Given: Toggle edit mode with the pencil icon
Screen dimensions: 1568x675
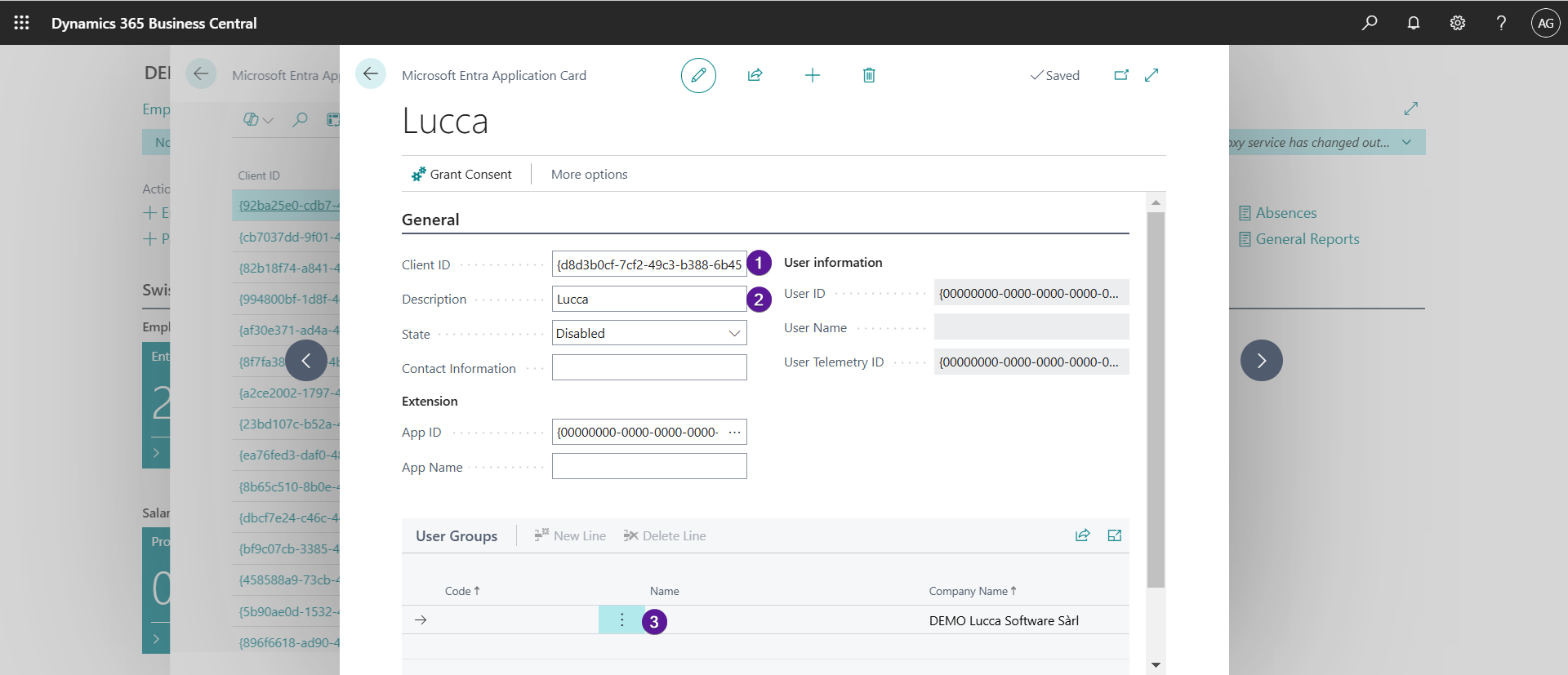Looking at the screenshot, I should pyautogui.click(x=698, y=75).
